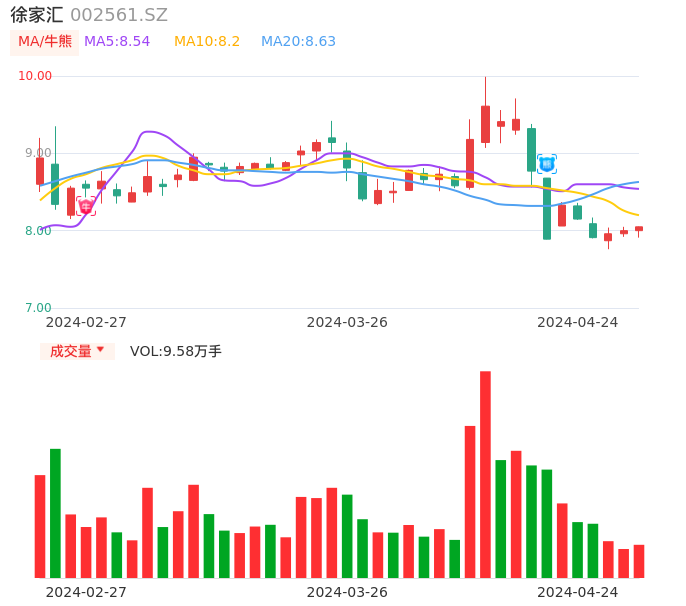Image resolution: width=686 pixels, height=606 pixels.
Task: Click the stock name 徐家汇
Action: pos(37,15)
